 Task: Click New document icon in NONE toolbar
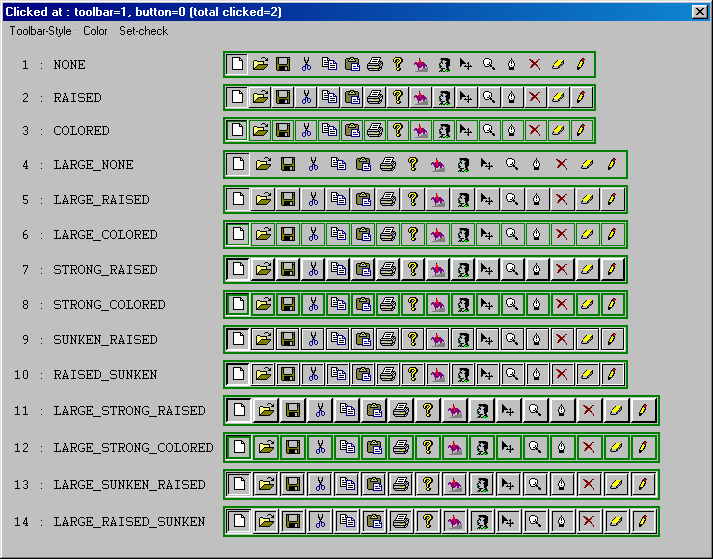[237, 64]
